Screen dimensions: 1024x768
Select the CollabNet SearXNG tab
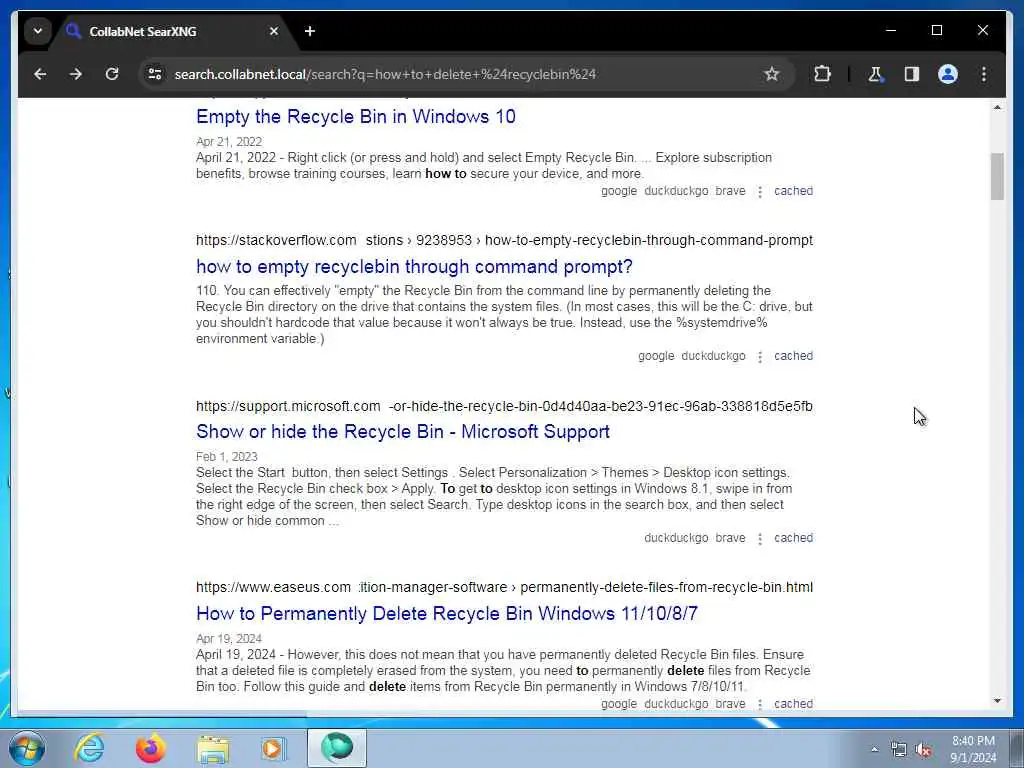[174, 31]
